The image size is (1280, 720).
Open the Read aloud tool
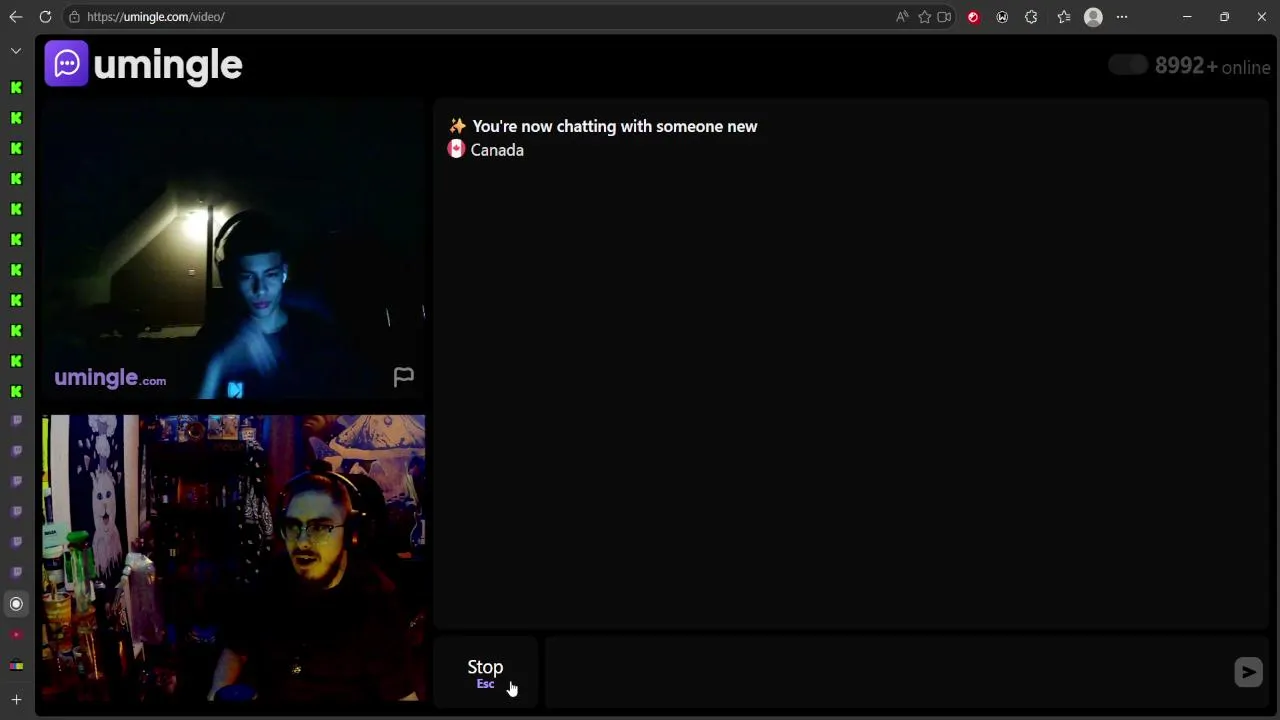point(902,17)
